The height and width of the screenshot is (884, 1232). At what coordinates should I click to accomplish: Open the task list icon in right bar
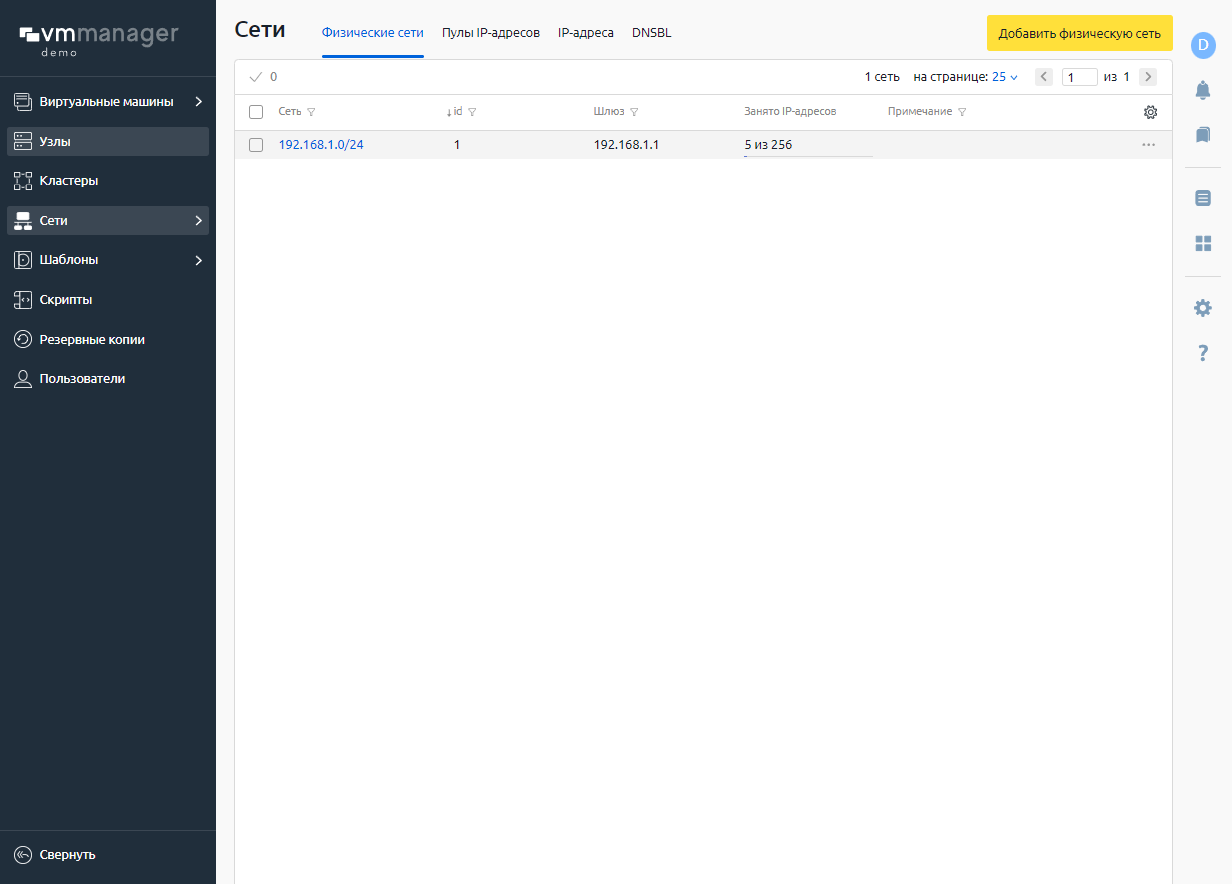(1203, 198)
